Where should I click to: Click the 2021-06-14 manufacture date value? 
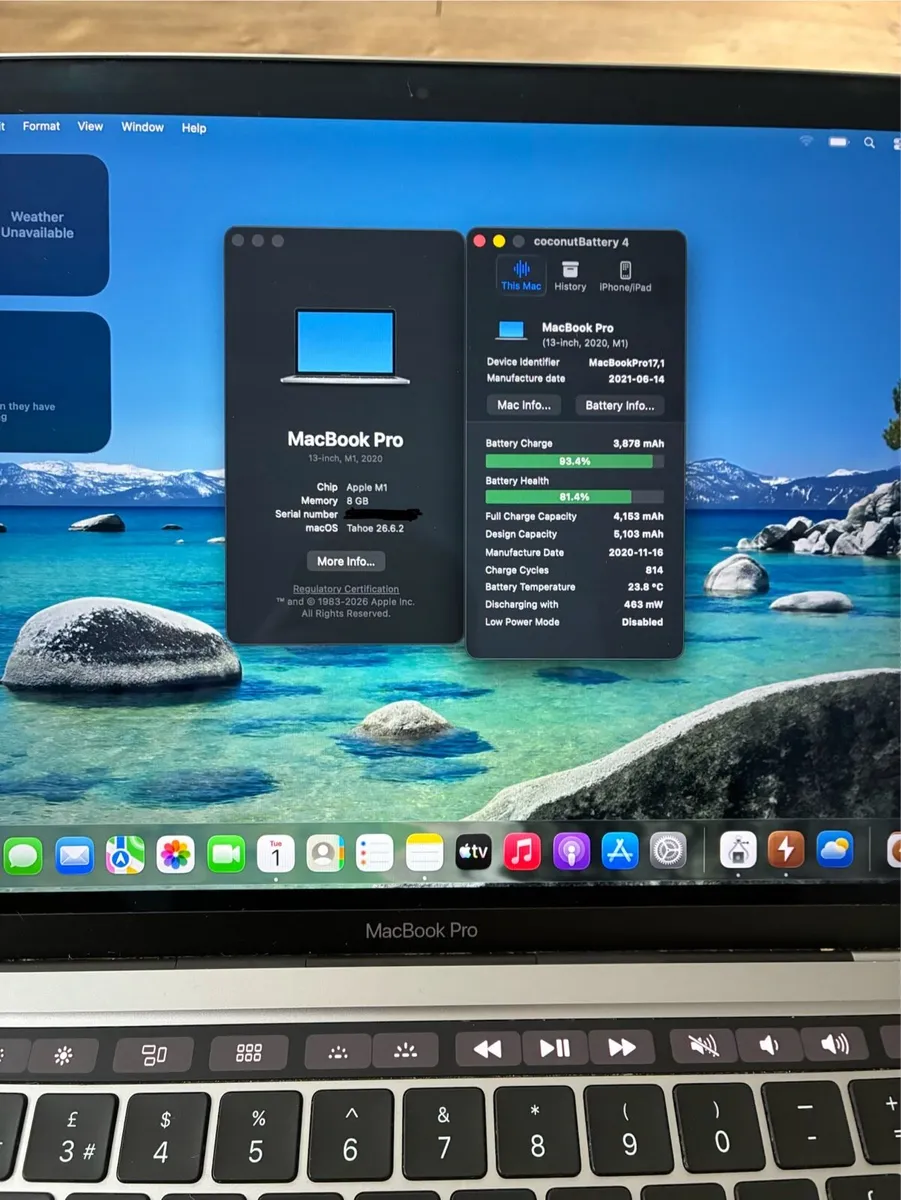point(636,379)
